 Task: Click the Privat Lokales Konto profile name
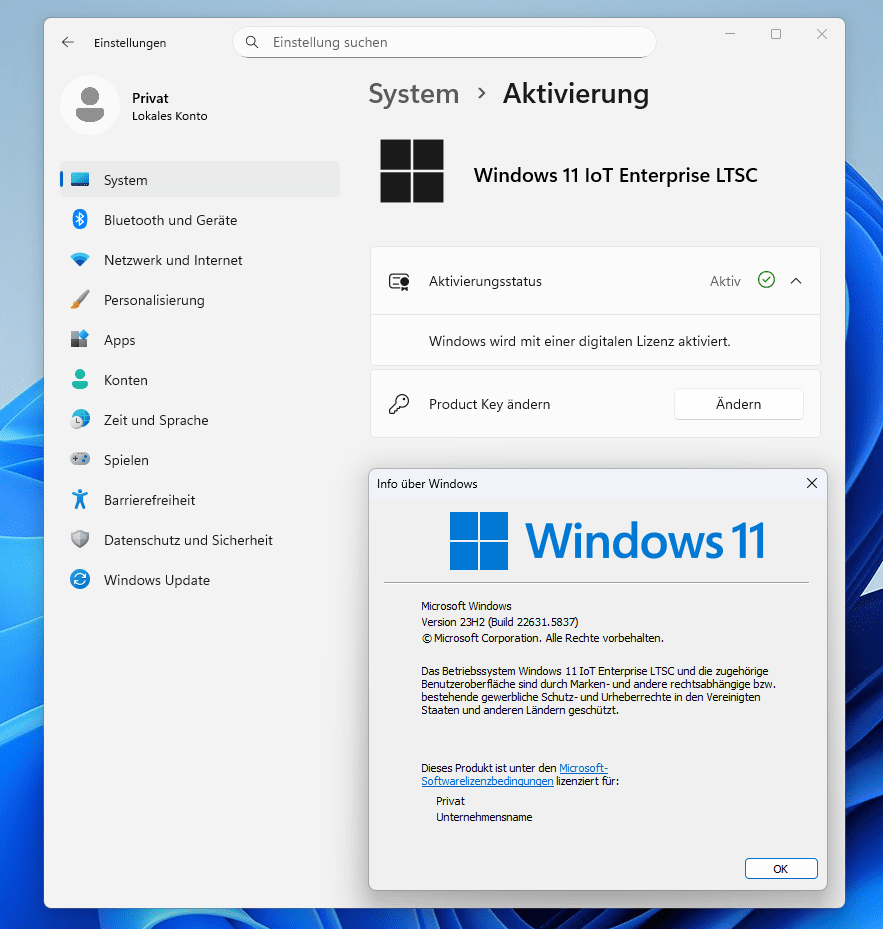169,107
